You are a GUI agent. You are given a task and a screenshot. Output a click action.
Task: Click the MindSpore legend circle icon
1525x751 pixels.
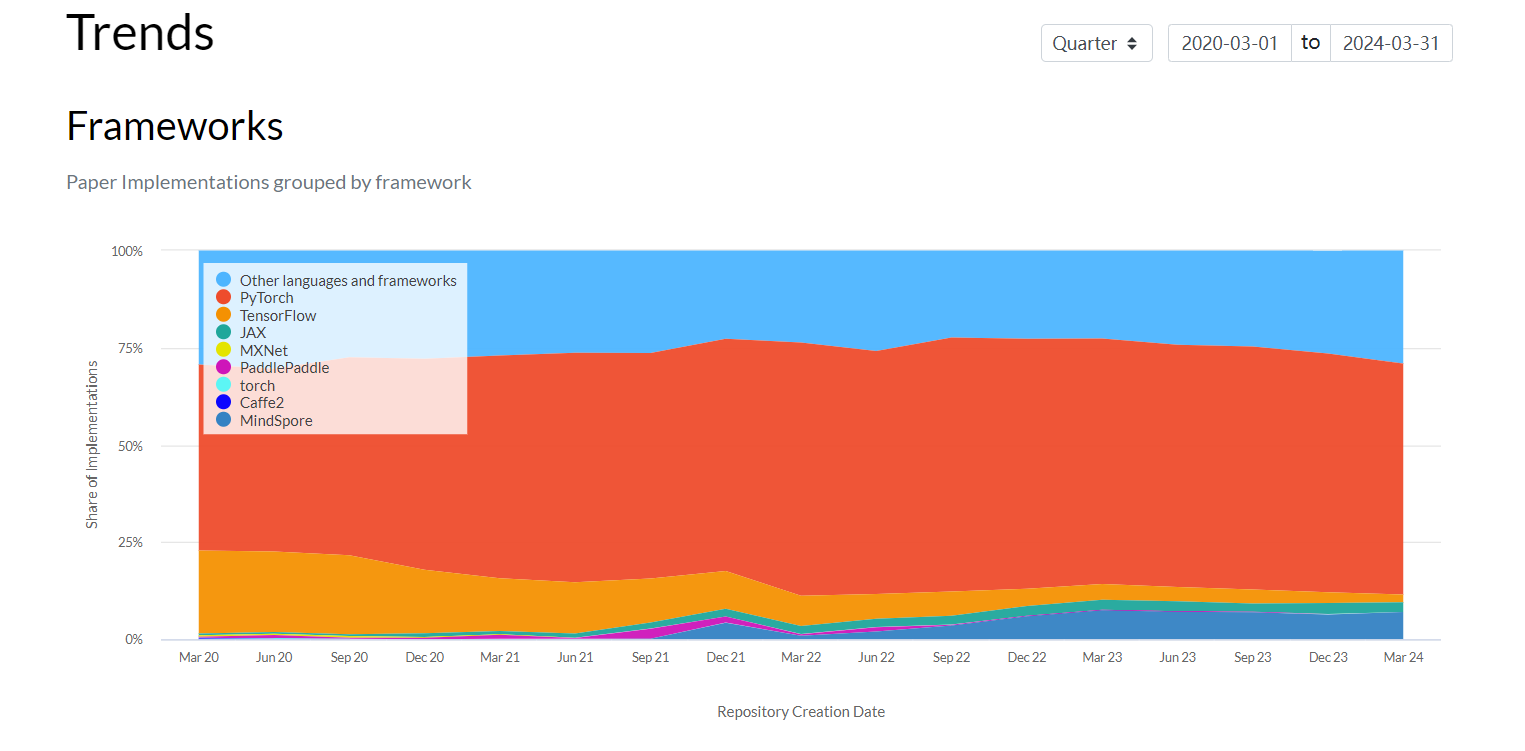[223, 421]
